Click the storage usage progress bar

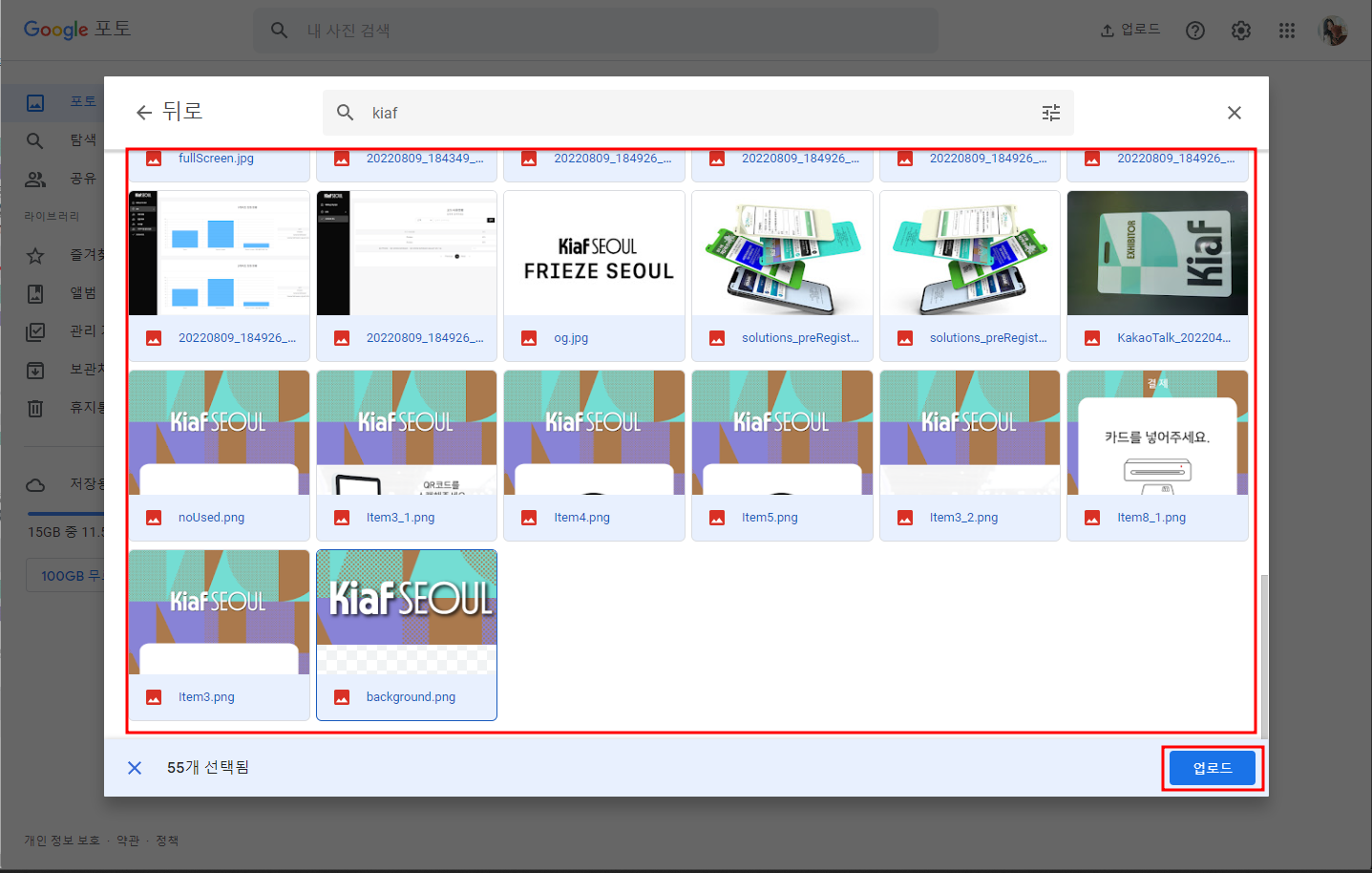[65, 514]
